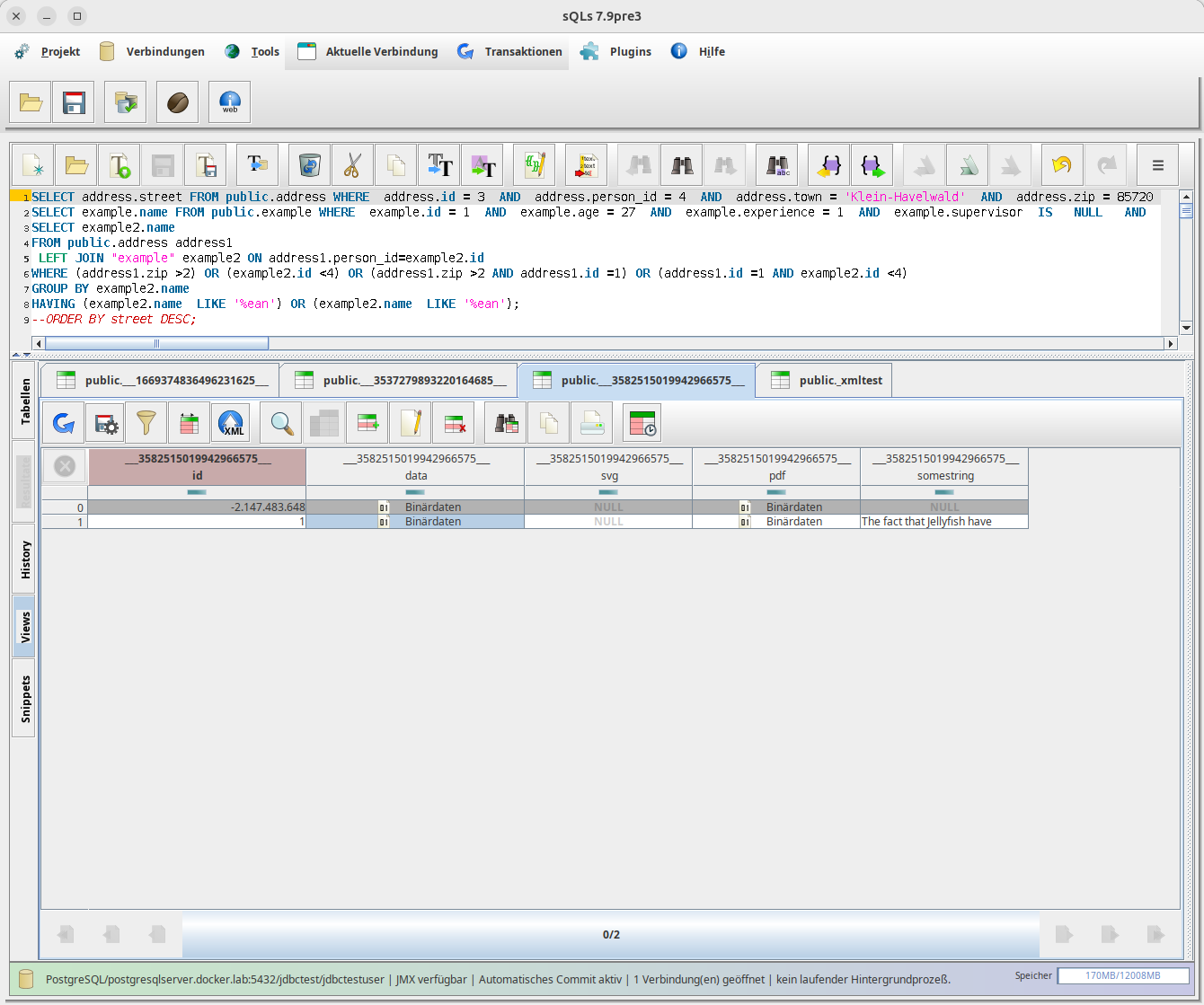Click the floppy disk with gear icon
Screen dimensions: 1204x1005
106,423
